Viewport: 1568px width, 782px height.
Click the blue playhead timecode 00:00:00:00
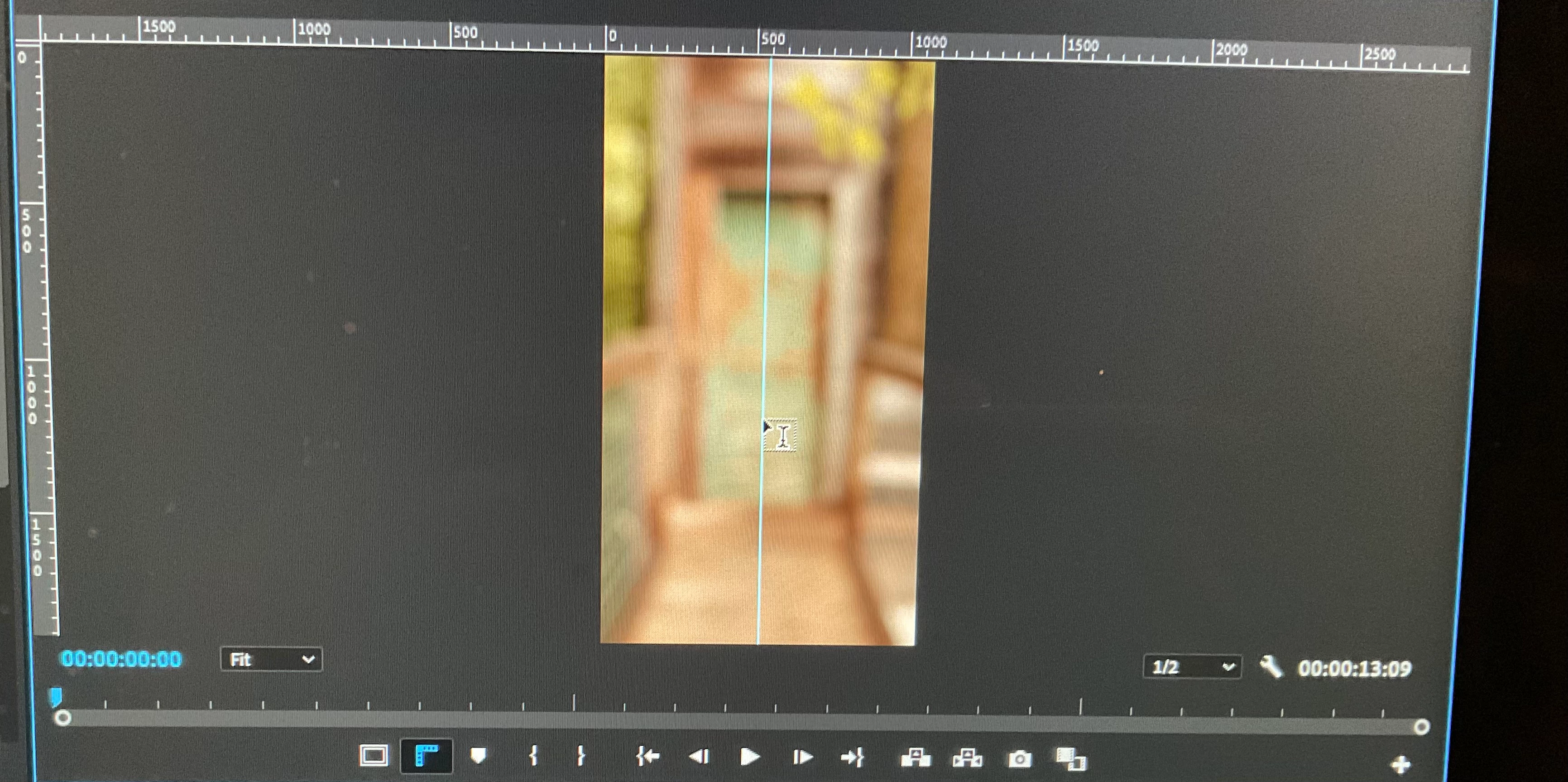(x=122, y=659)
